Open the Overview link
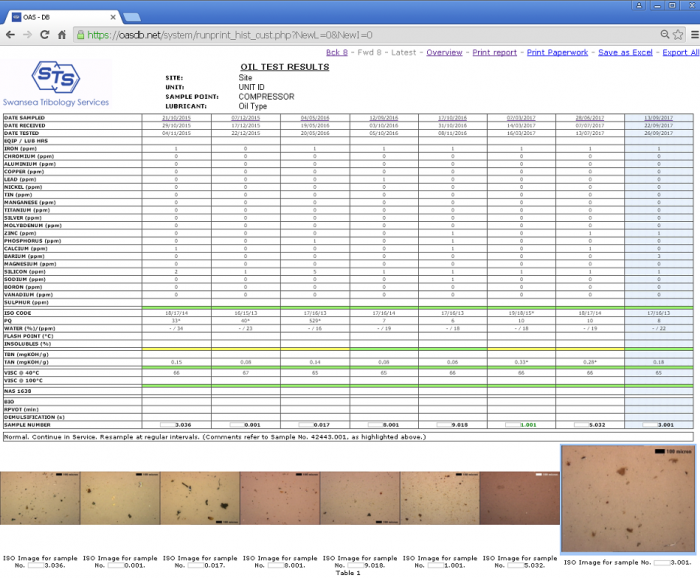This screenshot has width=700, height=578. click(x=444, y=52)
